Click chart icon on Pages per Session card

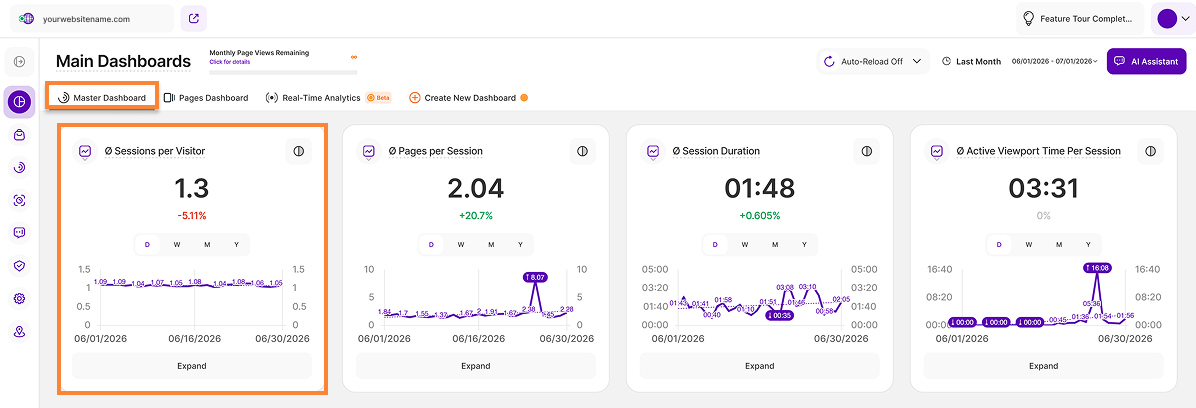(369, 151)
